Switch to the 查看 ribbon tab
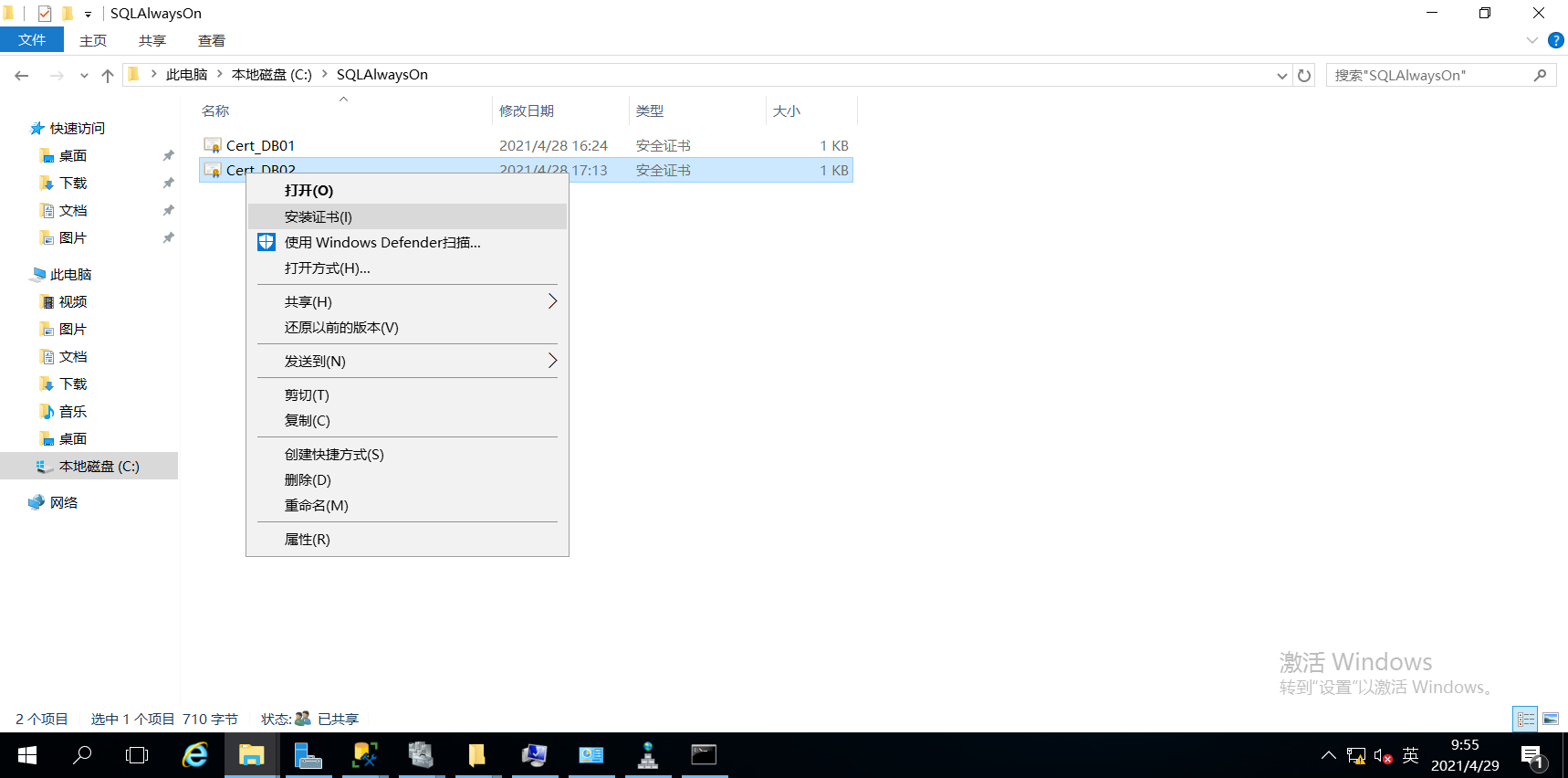 click(212, 40)
